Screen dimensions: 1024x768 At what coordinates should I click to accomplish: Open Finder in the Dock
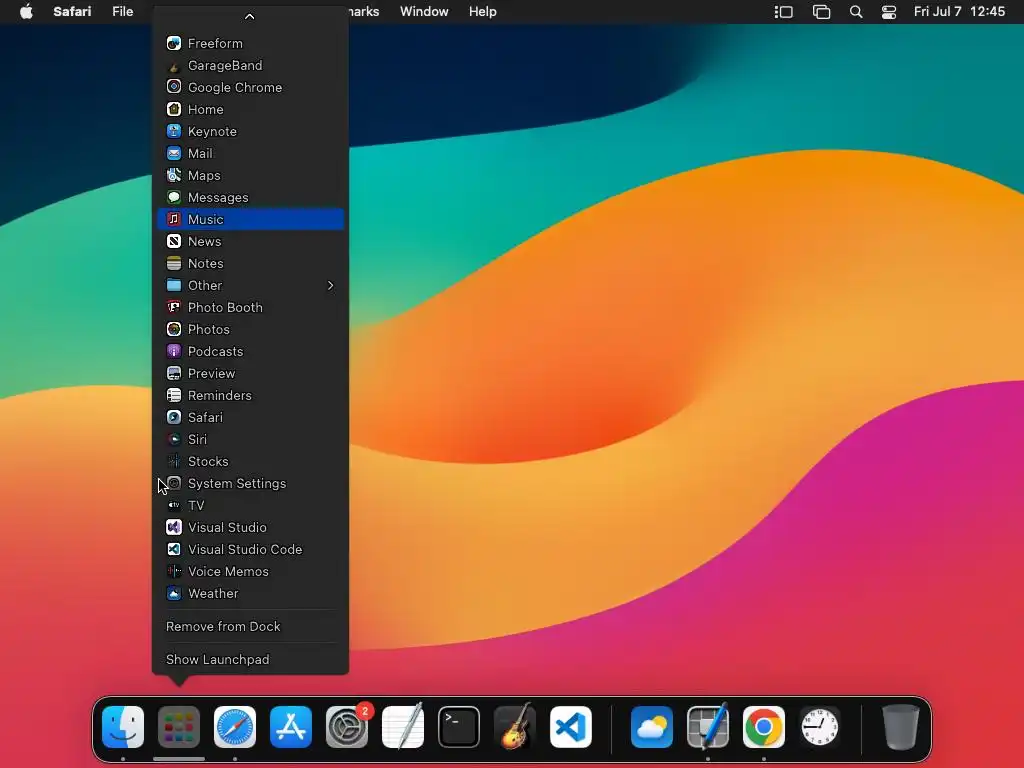123,727
